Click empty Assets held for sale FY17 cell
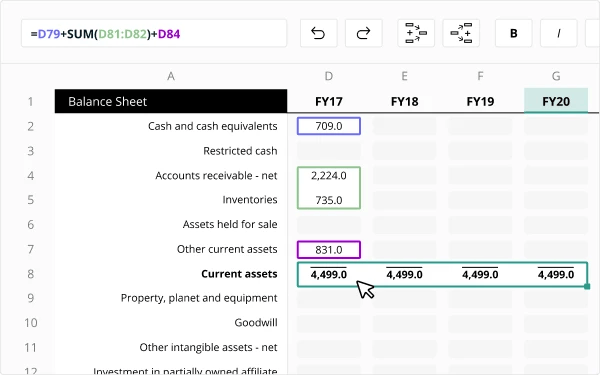The image size is (600, 375). [329, 225]
